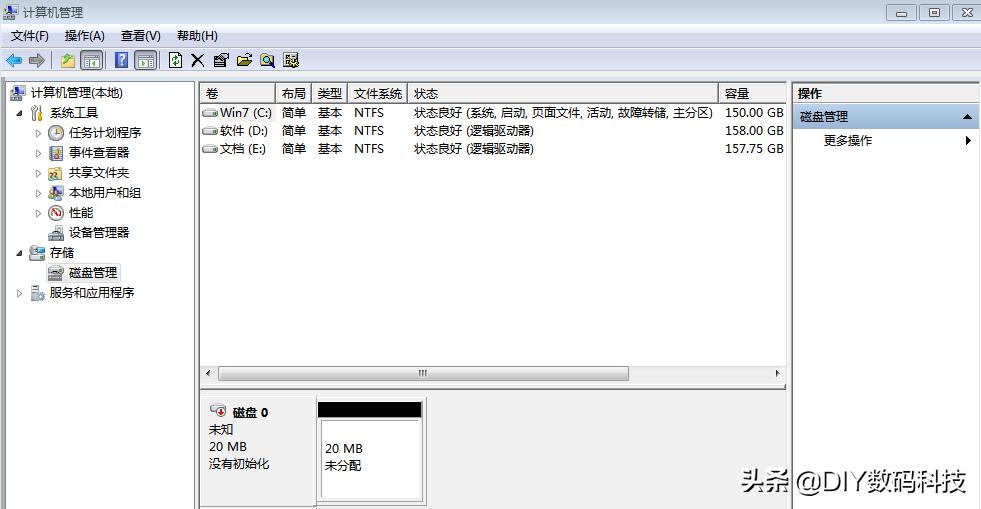The width and height of the screenshot is (981, 509).
Task: Click the 任务计划程序 clock icon
Action: coord(56,133)
